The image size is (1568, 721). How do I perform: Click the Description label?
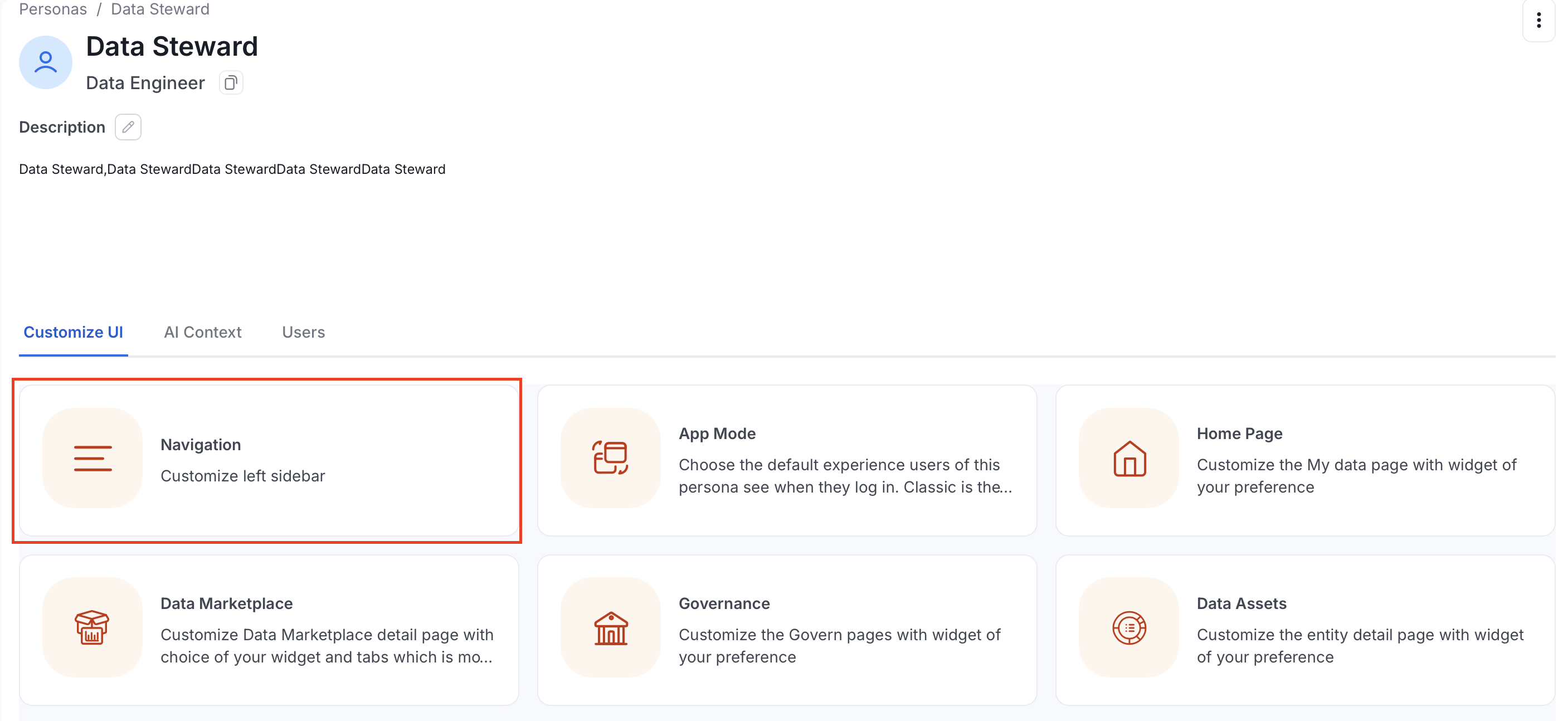[62, 127]
